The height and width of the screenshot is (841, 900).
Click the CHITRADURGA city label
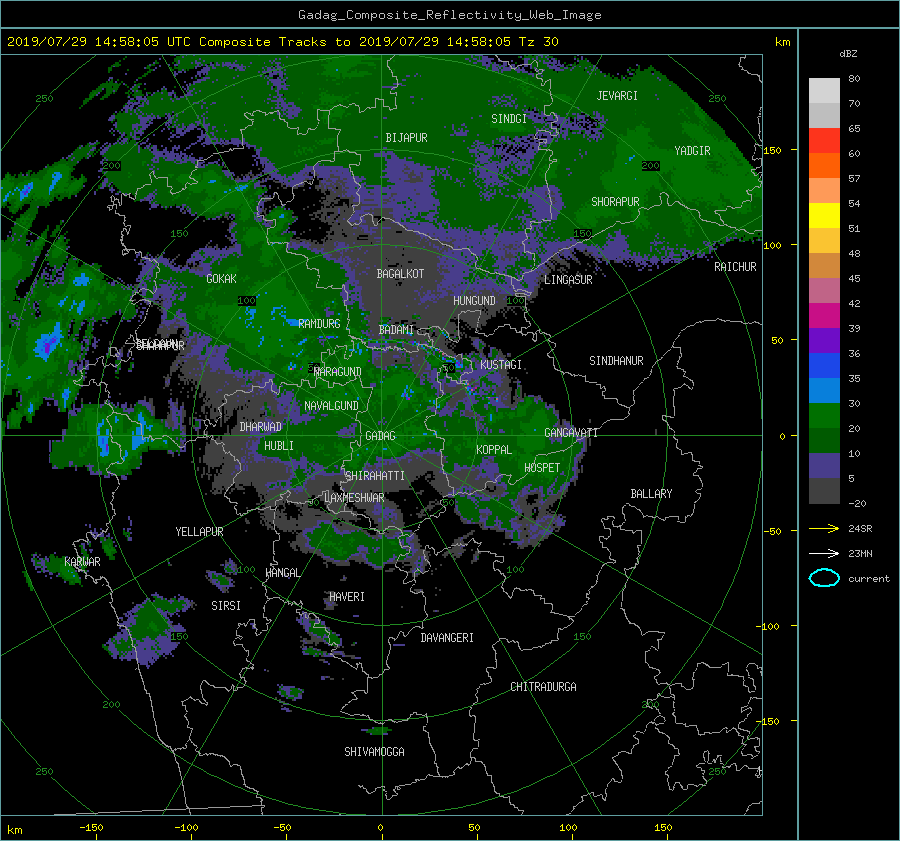(x=543, y=687)
